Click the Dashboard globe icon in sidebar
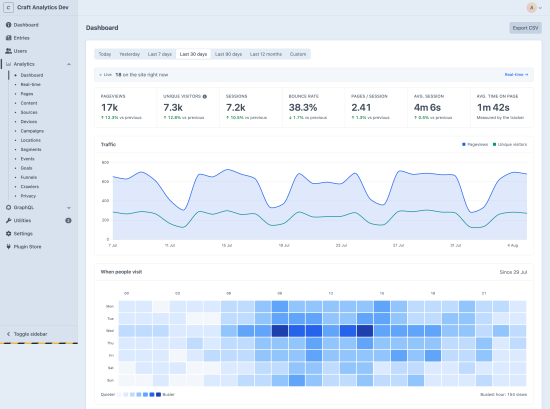Screen dimensions: 550x409 pyautogui.click(x=8, y=25)
